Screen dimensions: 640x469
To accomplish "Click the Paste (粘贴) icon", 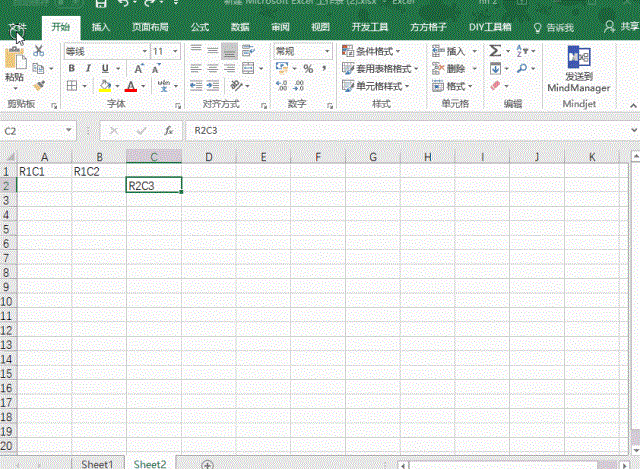I will (x=14, y=62).
